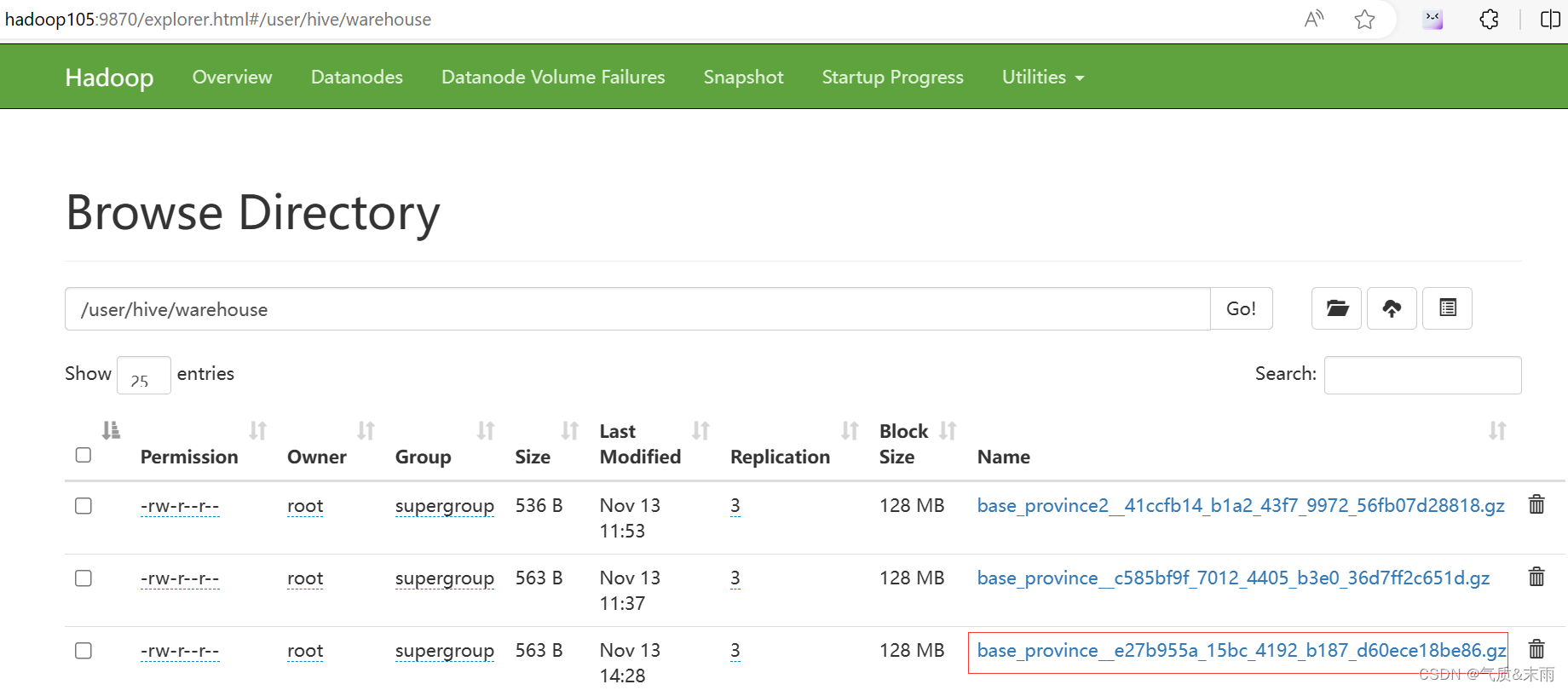Click the Browse Directory heading

(x=253, y=212)
